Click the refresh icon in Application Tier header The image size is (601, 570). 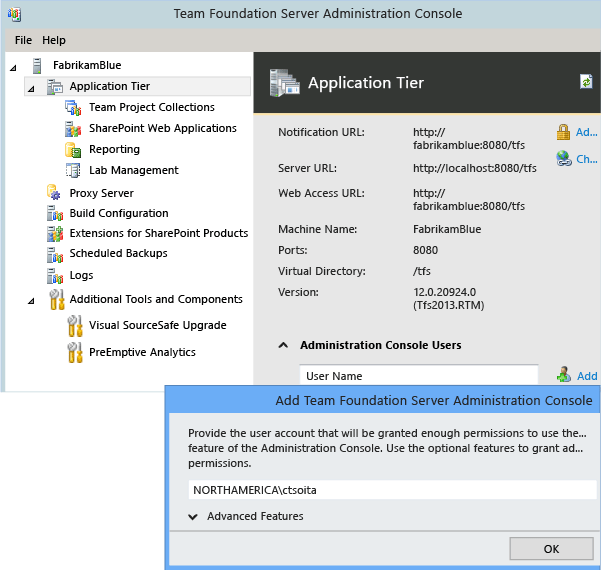(x=586, y=81)
